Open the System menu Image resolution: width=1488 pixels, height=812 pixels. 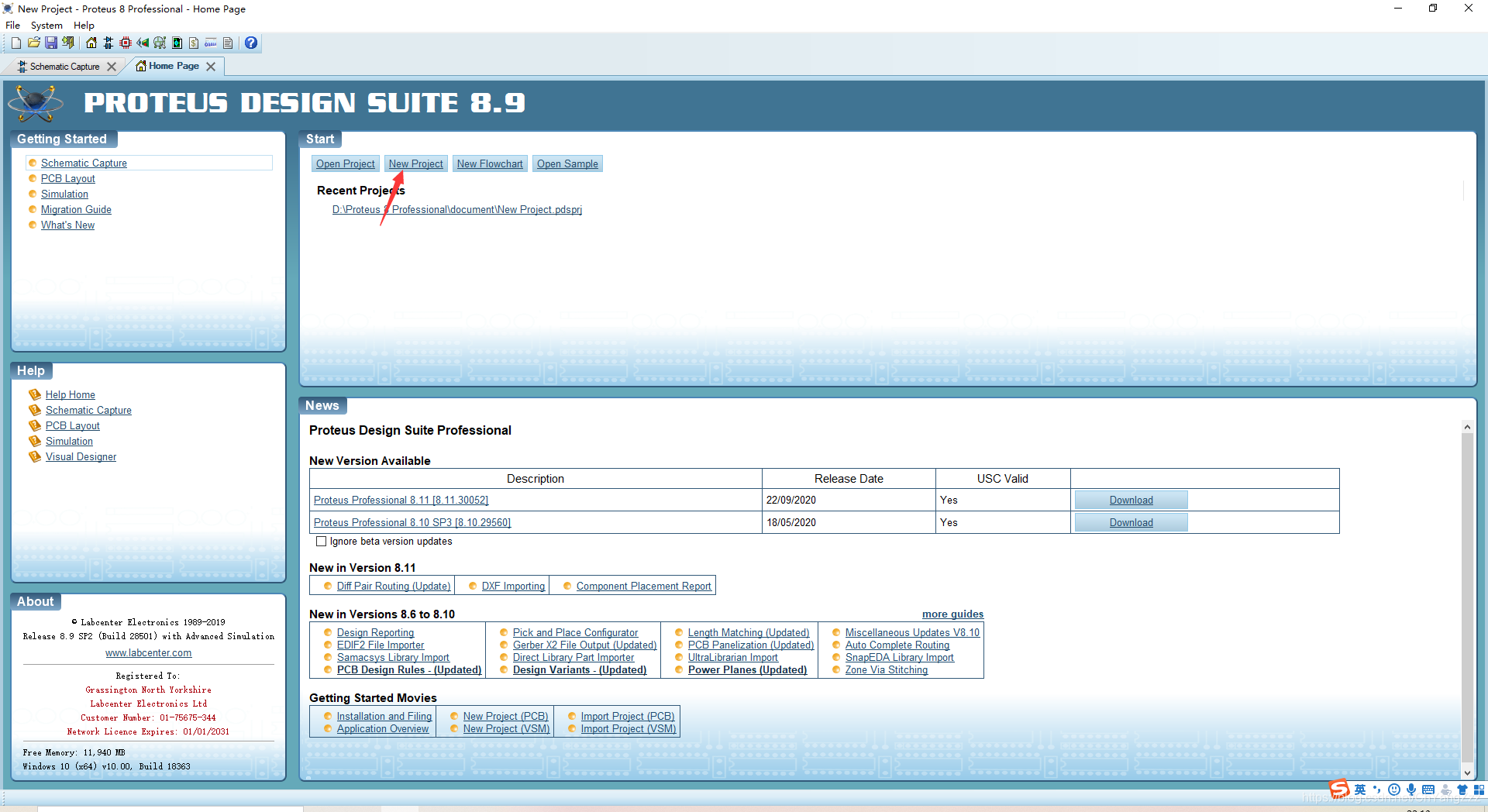pyautogui.click(x=46, y=26)
